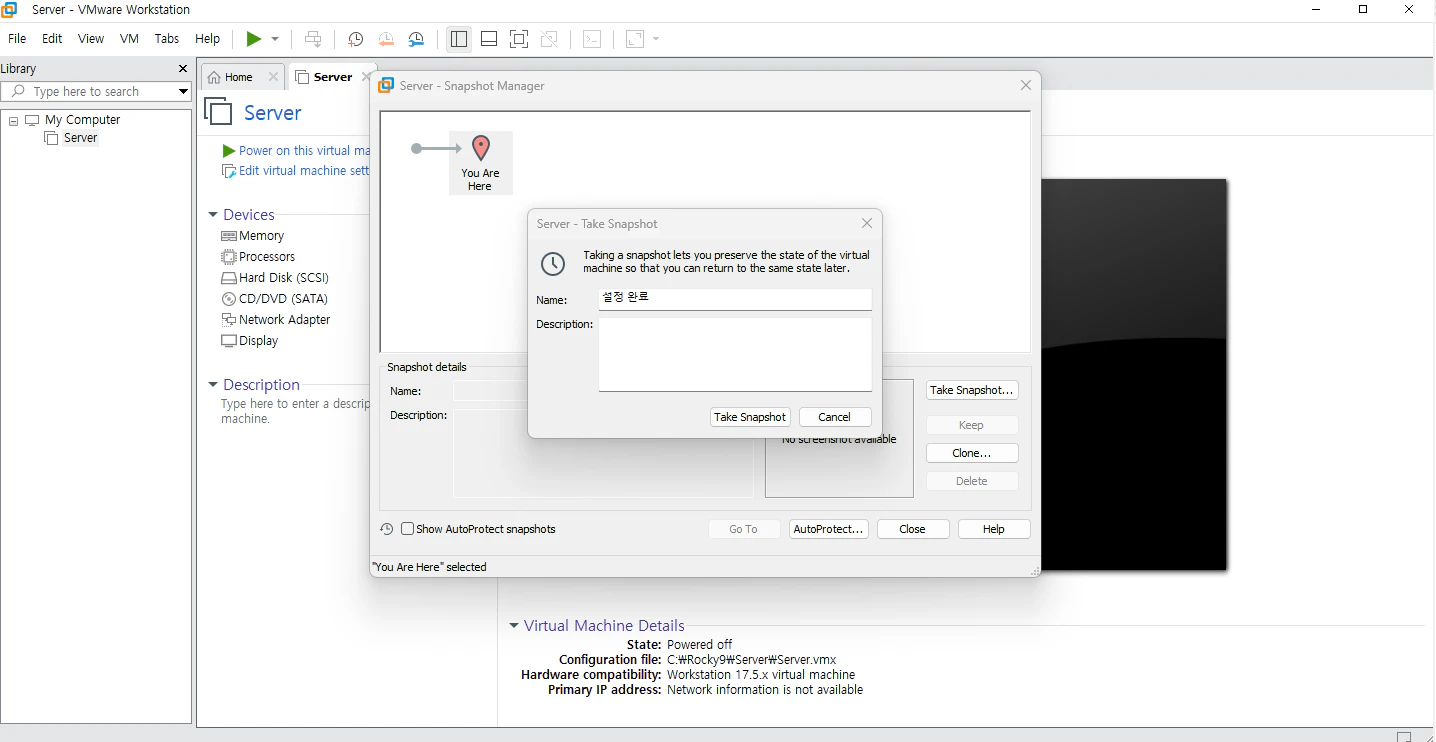Image resolution: width=1436 pixels, height=742 pixels.
Task: Click the revert to snapshot toolbar icon
Action: pyautogui.click(x=386, y=39)
